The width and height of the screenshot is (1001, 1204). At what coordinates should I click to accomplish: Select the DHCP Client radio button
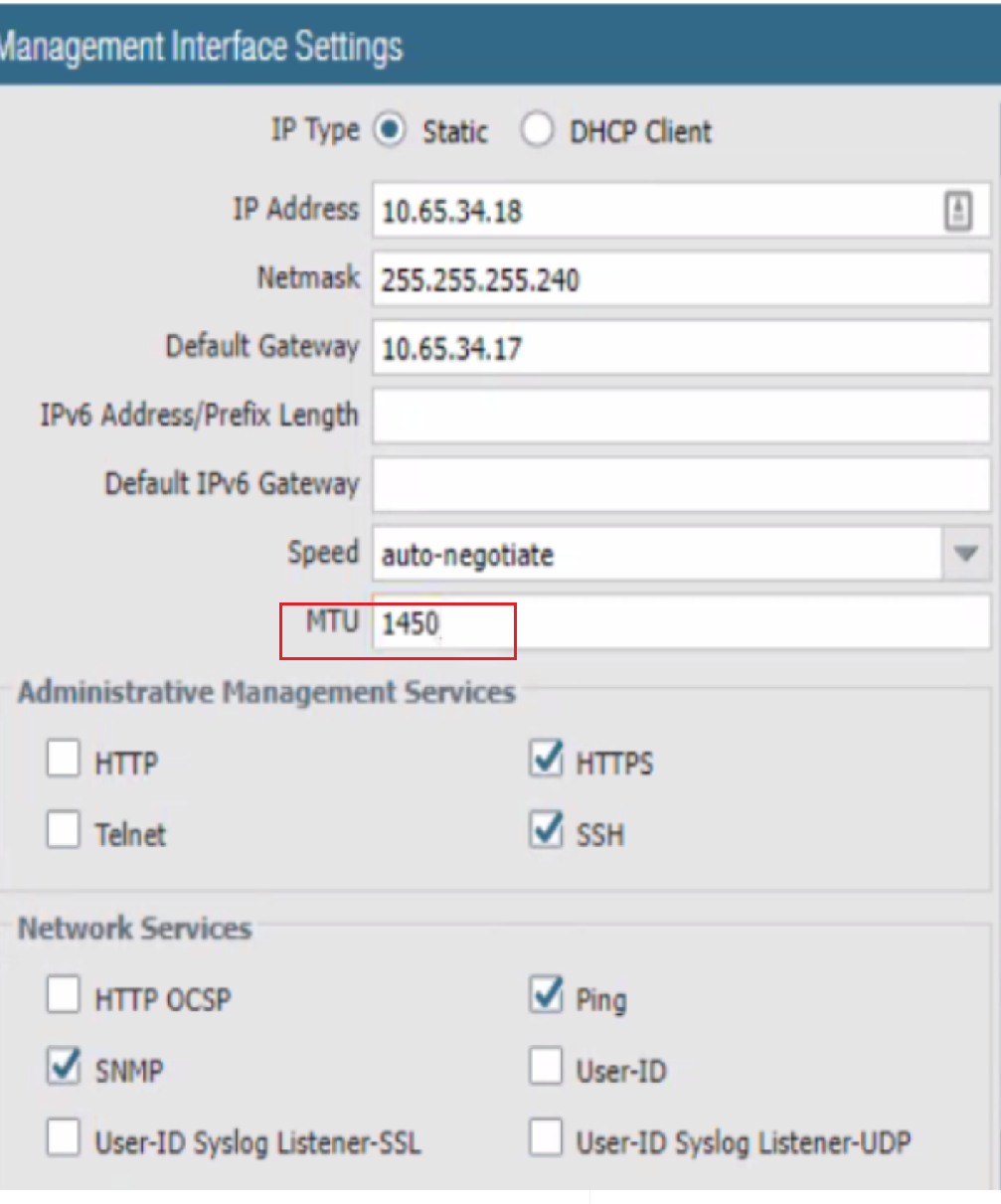pyautogui.click(x=537, y=131)
